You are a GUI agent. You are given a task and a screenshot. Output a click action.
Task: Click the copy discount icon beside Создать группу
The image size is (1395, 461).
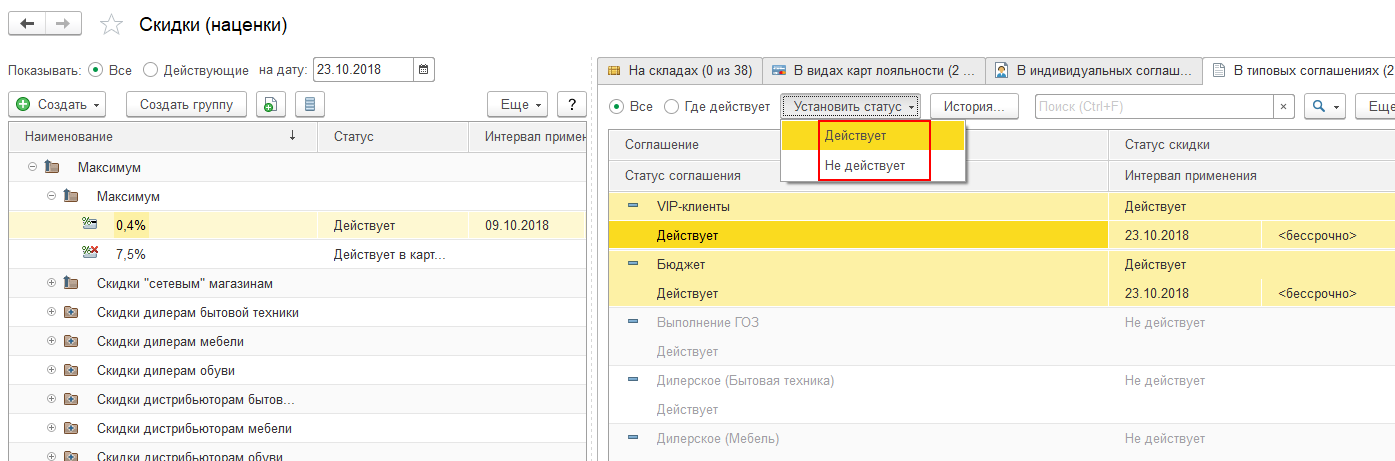pyautogui.click(x=271, y=104)
